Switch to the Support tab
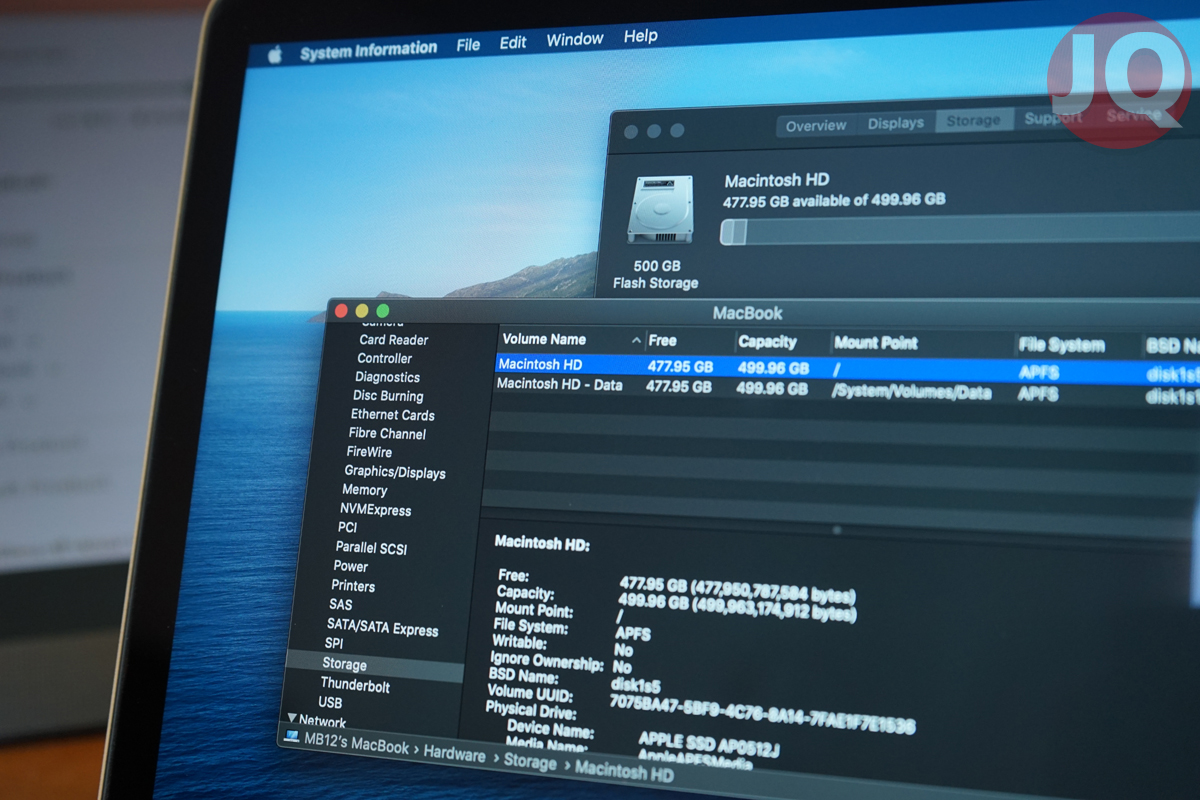This screenshot has width=1200, height=800. coord(1053,118)
